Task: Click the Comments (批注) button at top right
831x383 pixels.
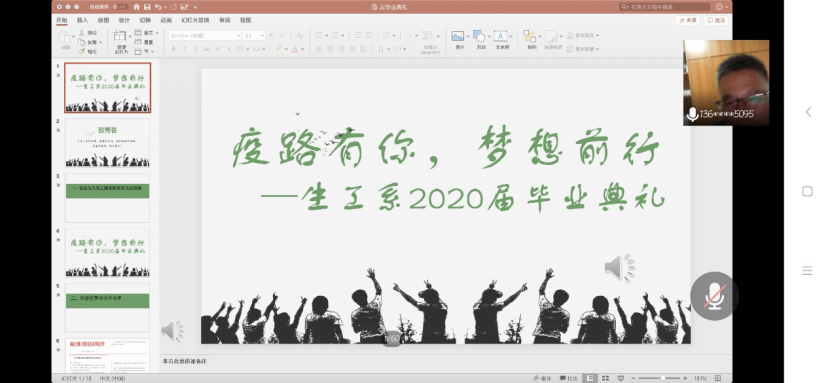Action: pyautogui.click(x=716, y=20)
